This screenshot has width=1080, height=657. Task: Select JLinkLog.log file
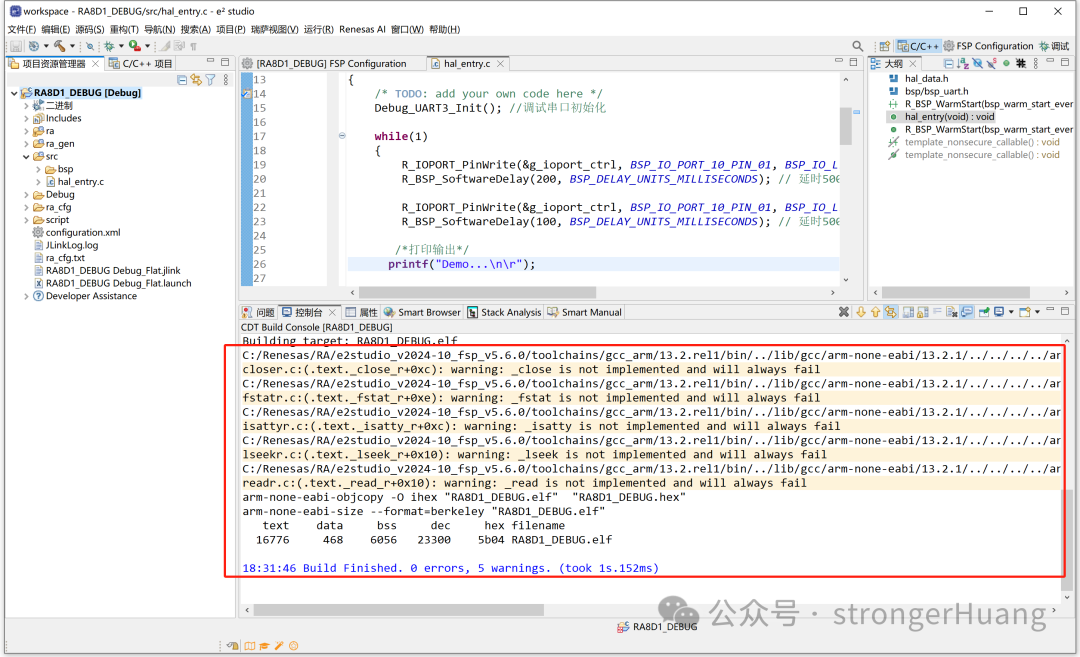tap(72, 245)
